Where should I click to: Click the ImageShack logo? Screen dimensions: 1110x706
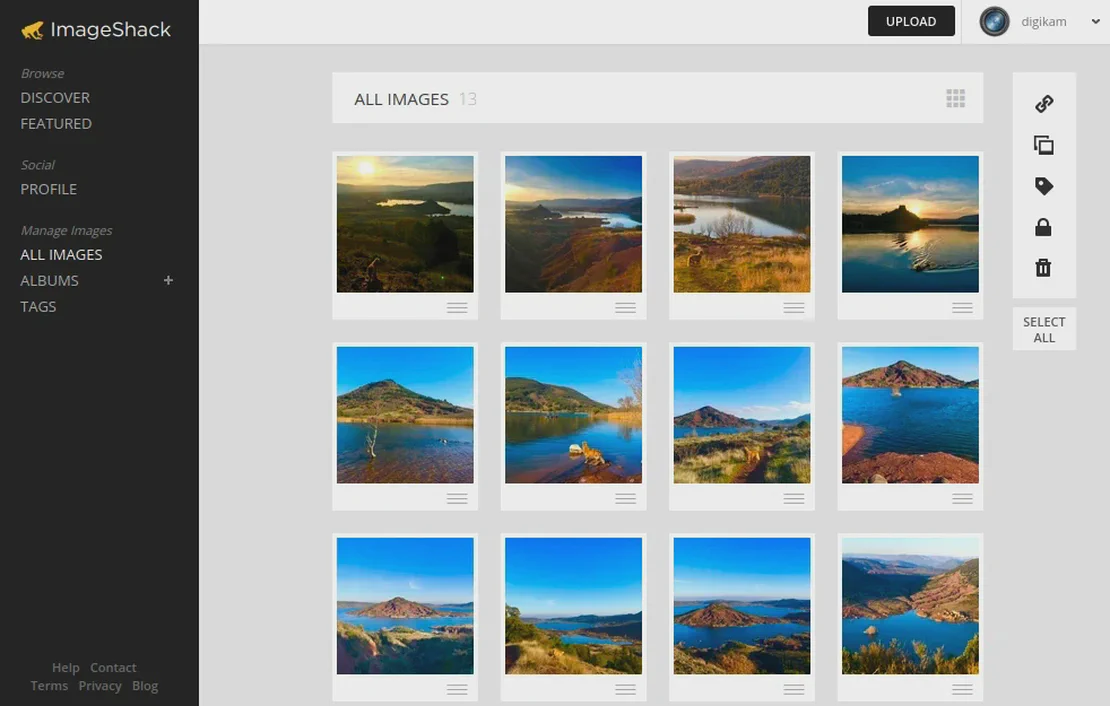pyautogui.click(x=95, y=29)
